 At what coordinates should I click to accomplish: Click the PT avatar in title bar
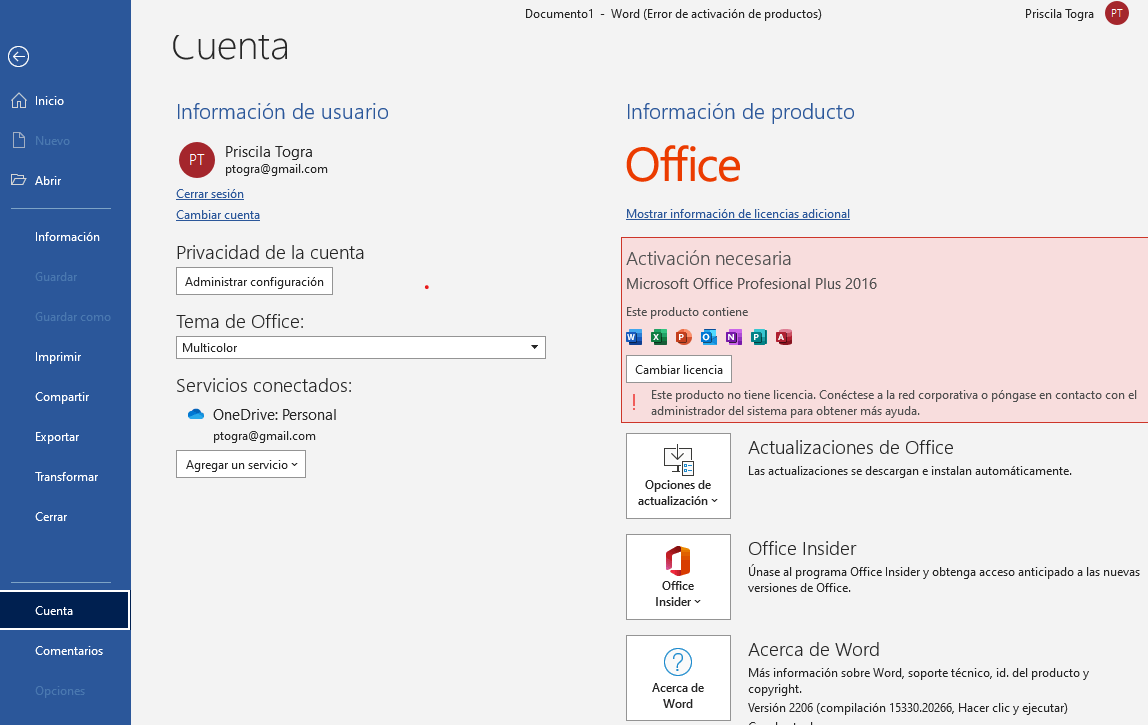[1117, 13]
